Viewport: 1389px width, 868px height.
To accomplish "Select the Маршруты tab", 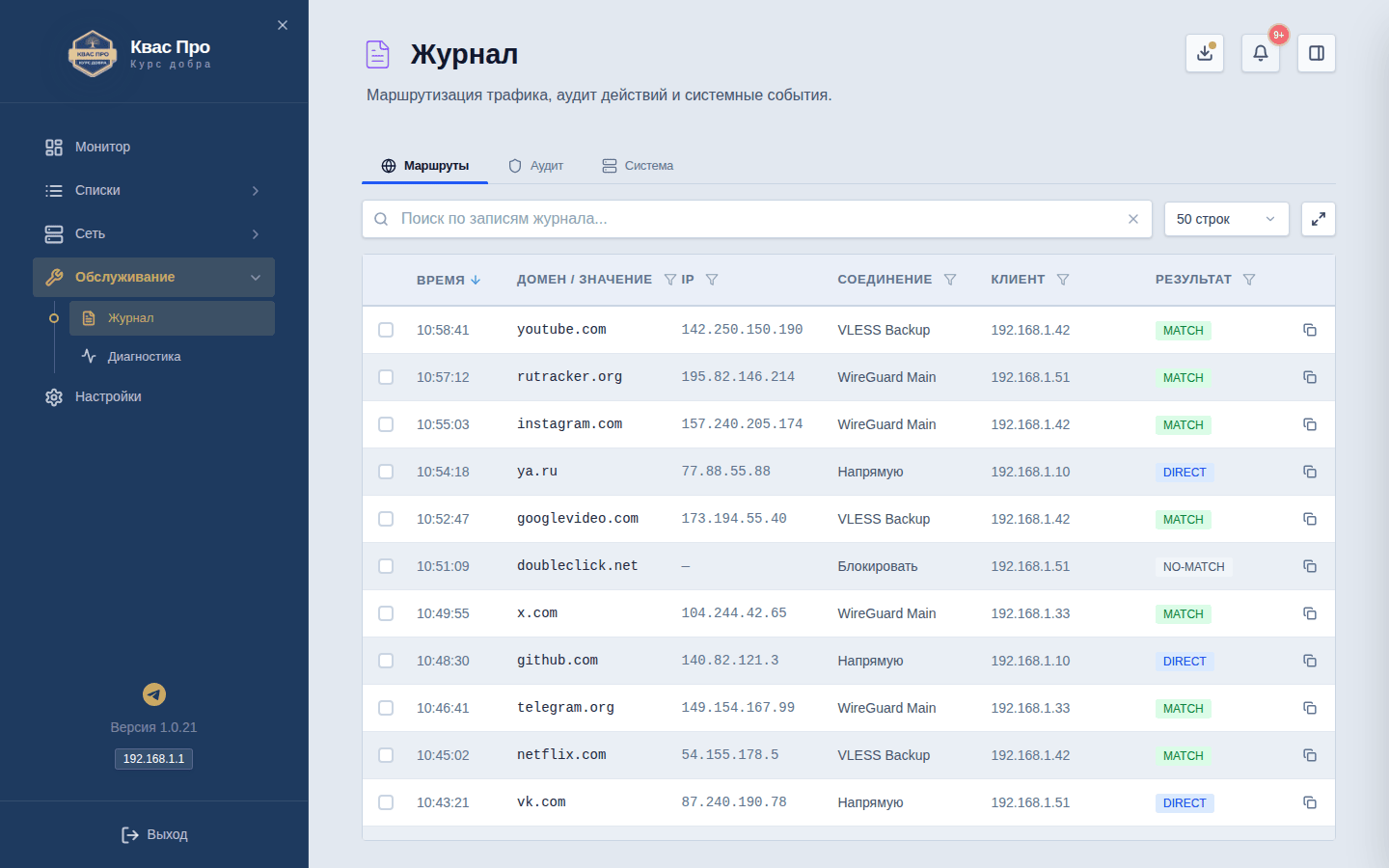I will click(425, 166).
